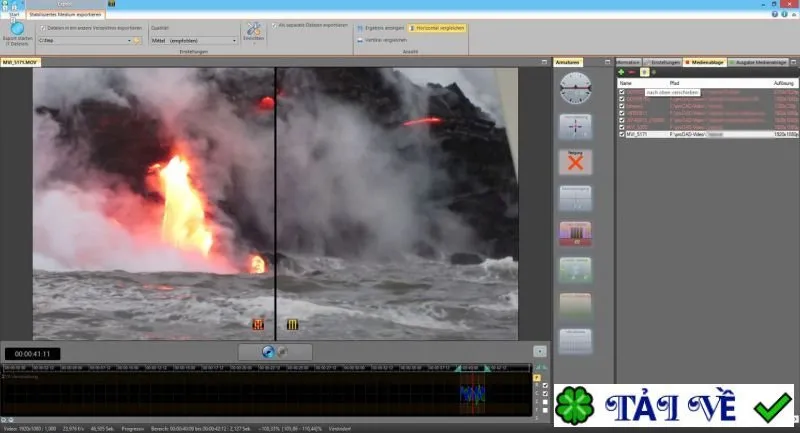The height and width of the screenshot is (433, 800).
Task: Click highlighted move-up icon in Medienablage toolbar
Action: [644, 72]
